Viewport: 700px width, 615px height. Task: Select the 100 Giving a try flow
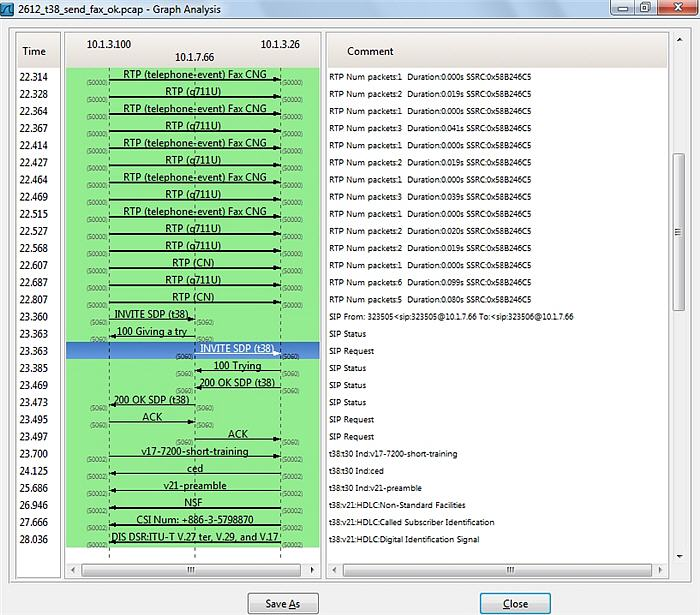click(152, 332)
